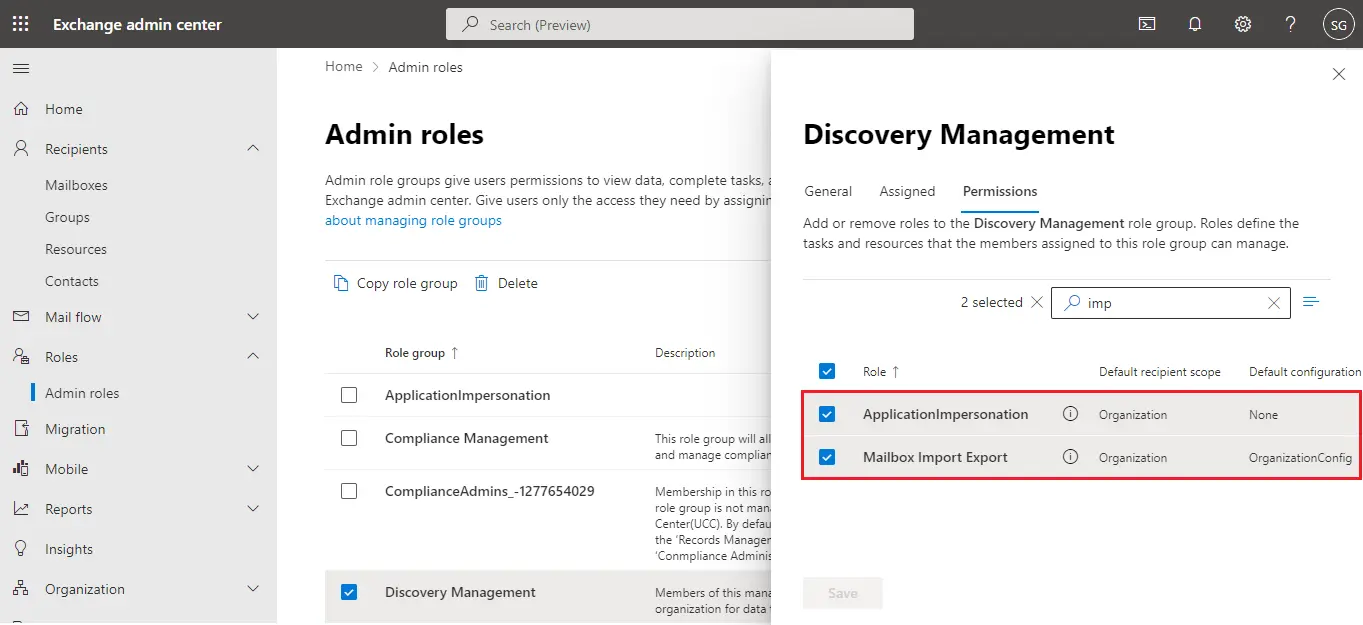Open Resources in the sidebar
Image resolution: width=1363 pixels, height=625 pixels.
click(x=76, y=249)
